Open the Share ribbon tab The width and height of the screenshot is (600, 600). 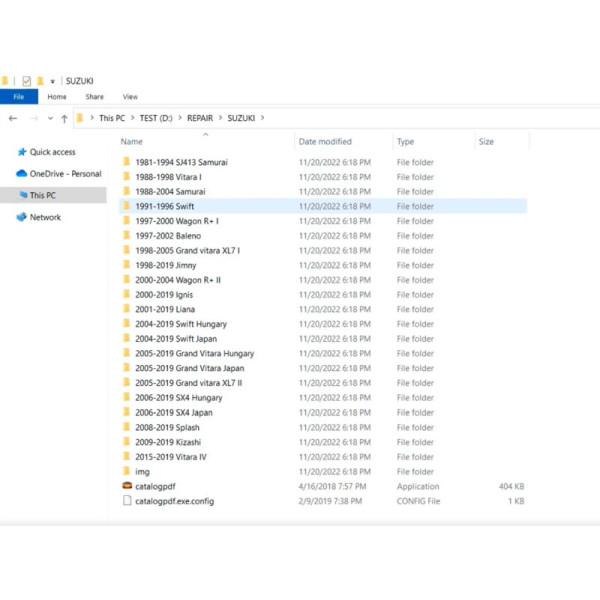pos(94,97)
